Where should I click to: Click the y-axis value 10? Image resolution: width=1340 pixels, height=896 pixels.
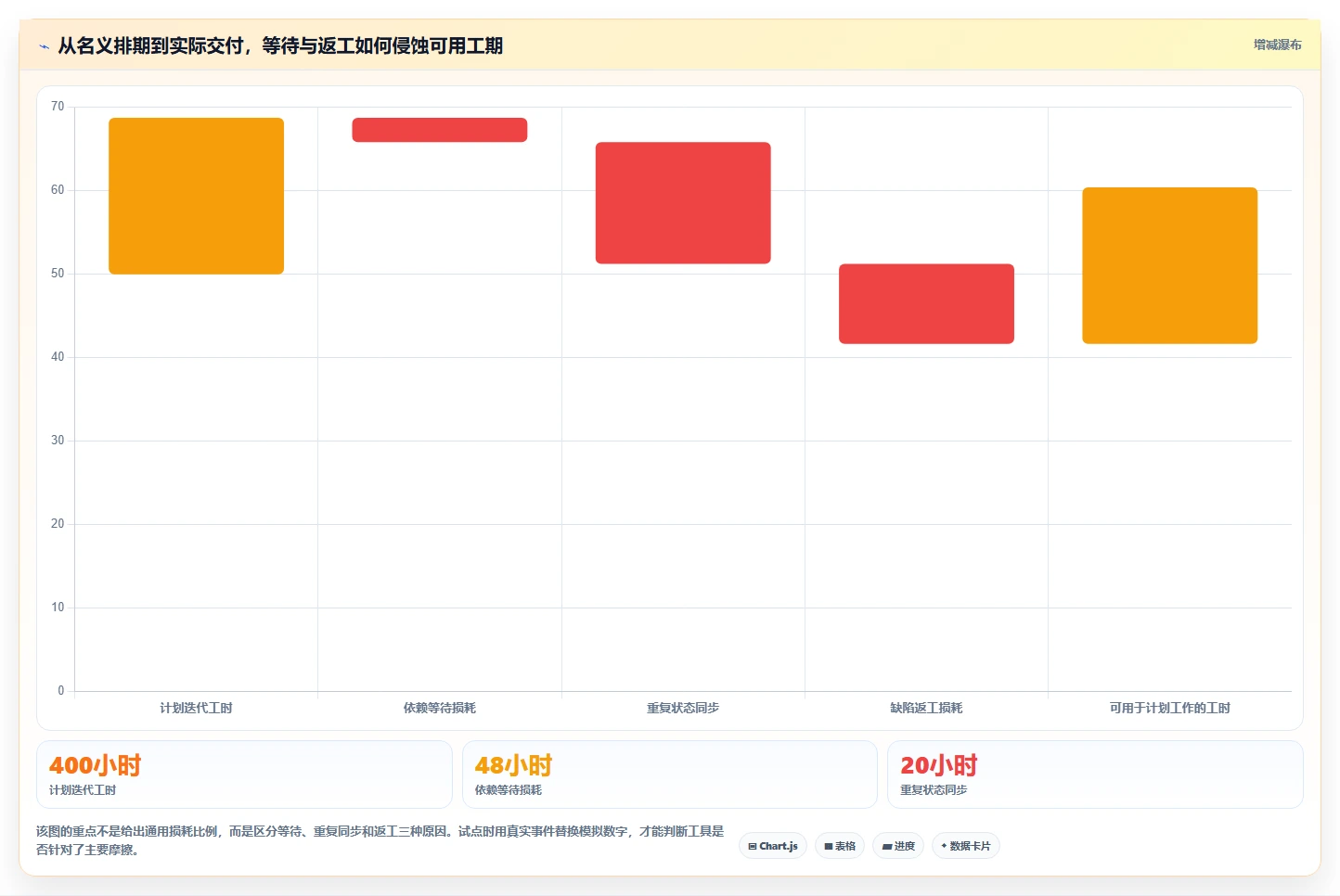tap(58, 608)
